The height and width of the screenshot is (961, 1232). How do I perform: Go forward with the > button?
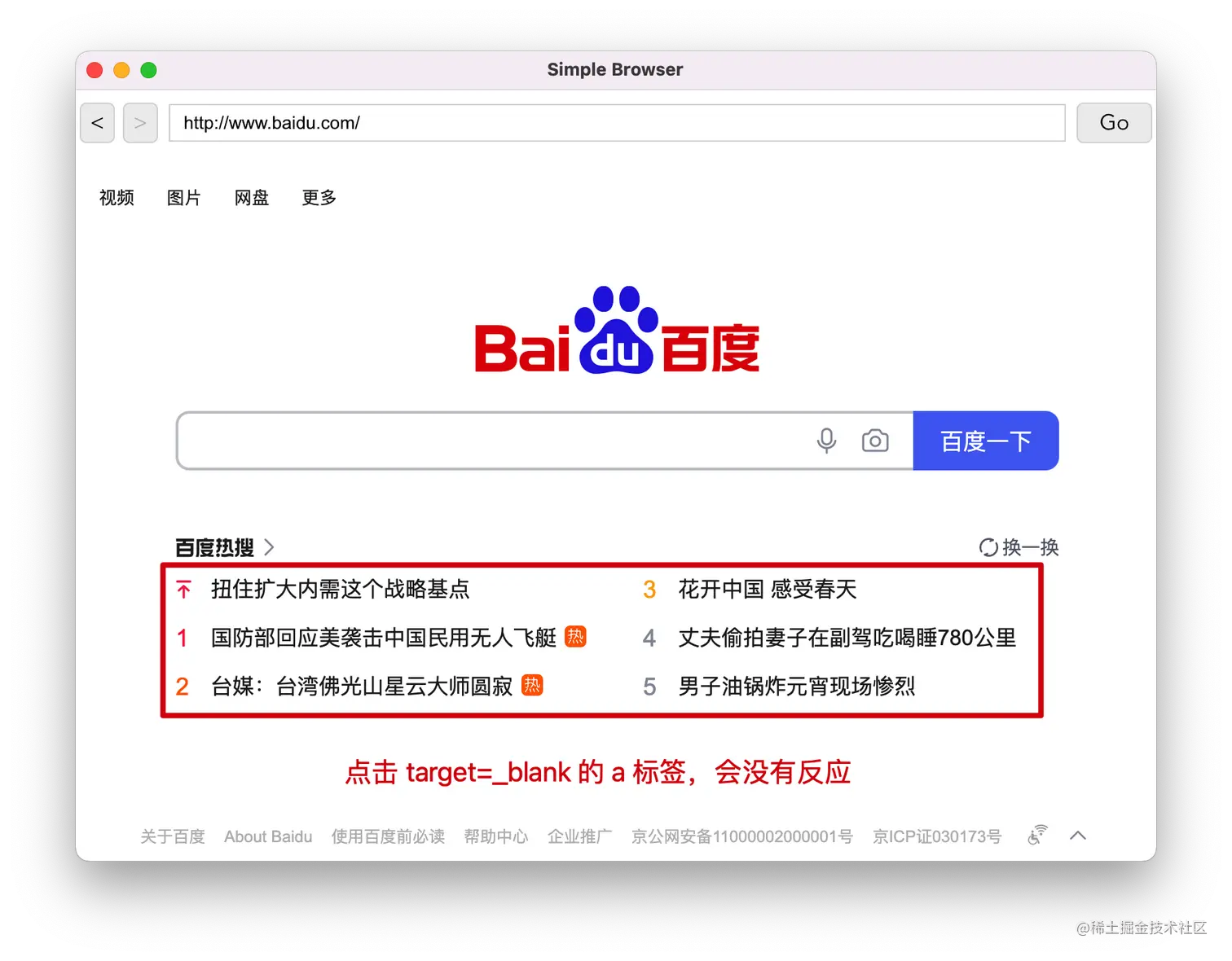click(140, 123)
